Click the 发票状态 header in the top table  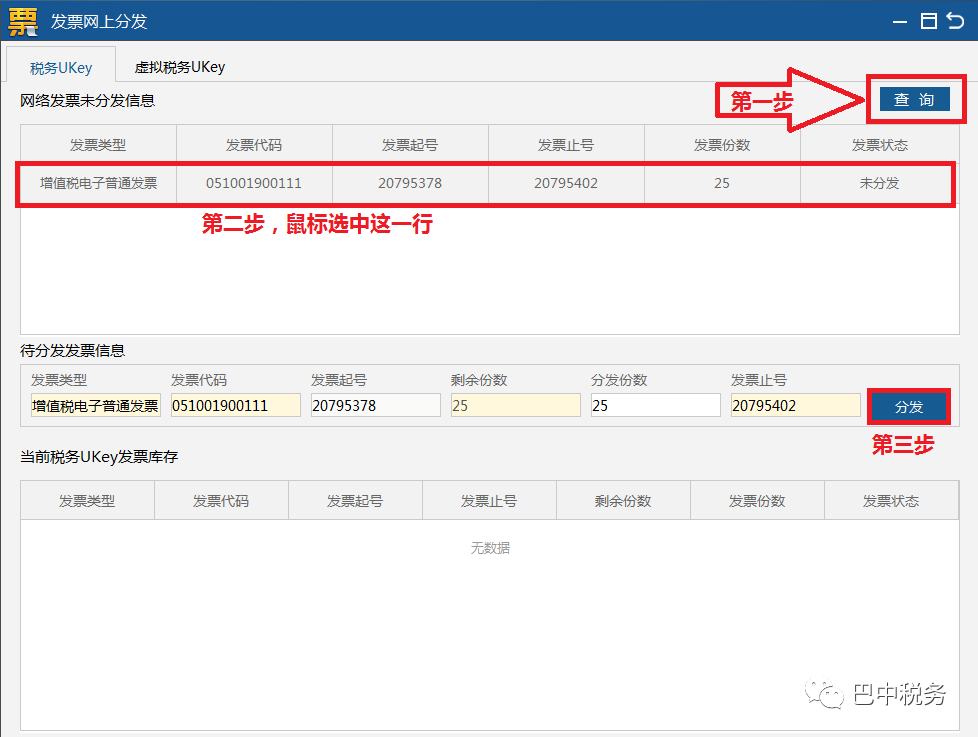[x=879, y=145]
